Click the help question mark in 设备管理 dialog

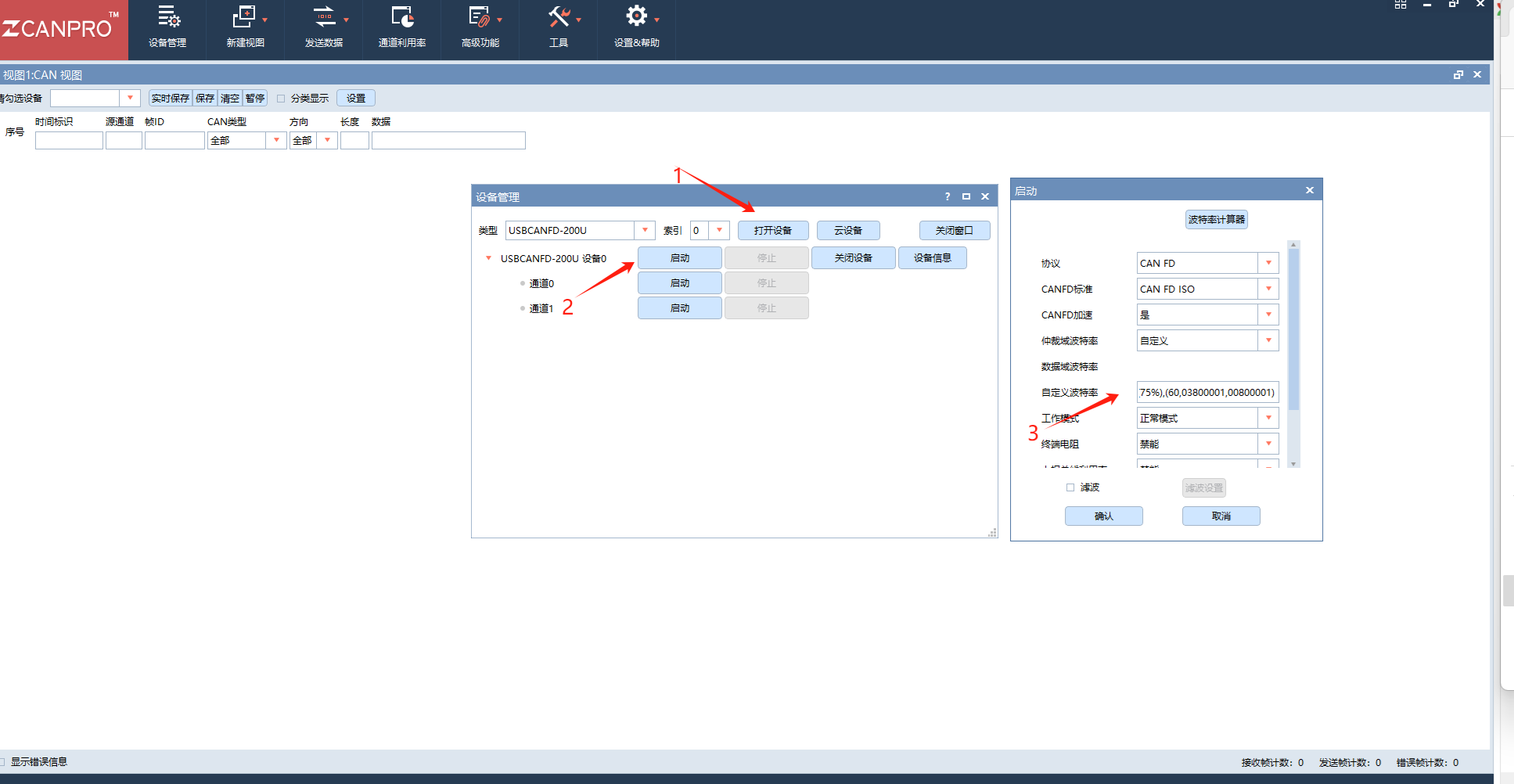pyautogui.click(x=948, y=196)
